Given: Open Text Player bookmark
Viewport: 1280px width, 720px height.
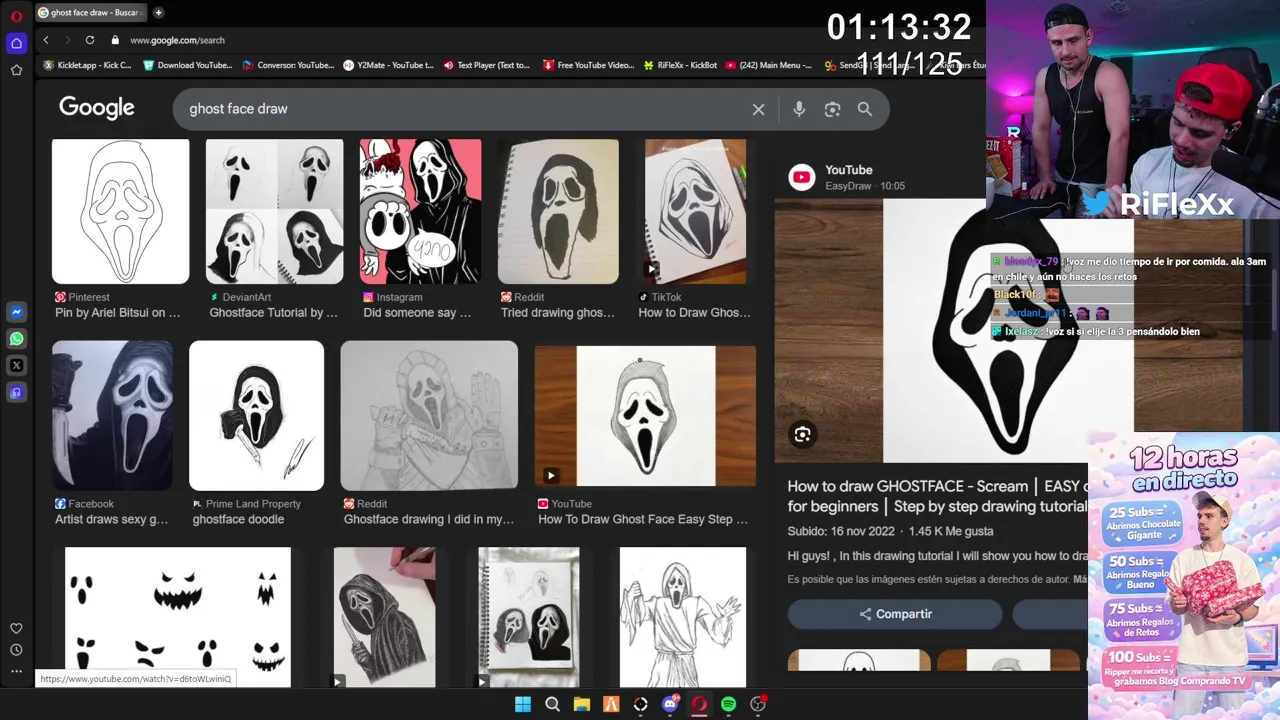Looking at the screenshot, I should (x=487, y=65).
